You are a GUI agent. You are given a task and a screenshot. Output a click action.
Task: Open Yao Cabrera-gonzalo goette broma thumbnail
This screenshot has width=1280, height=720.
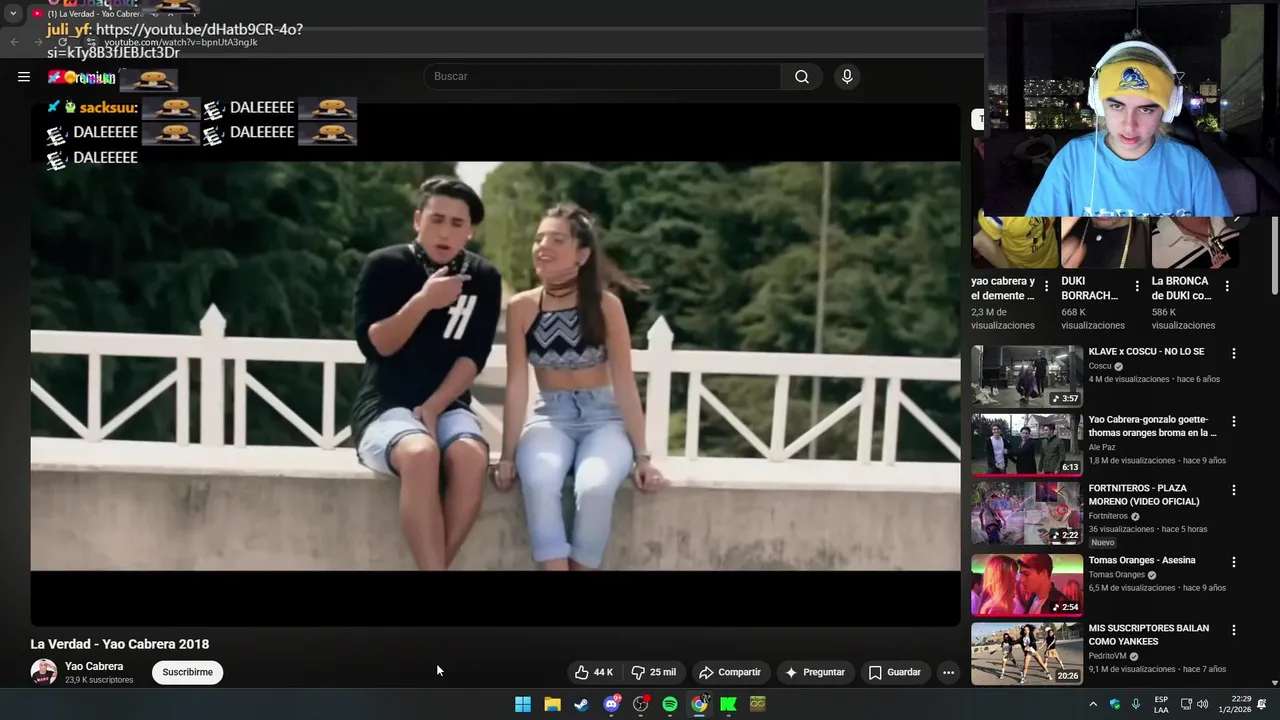tap(1027, 445)
